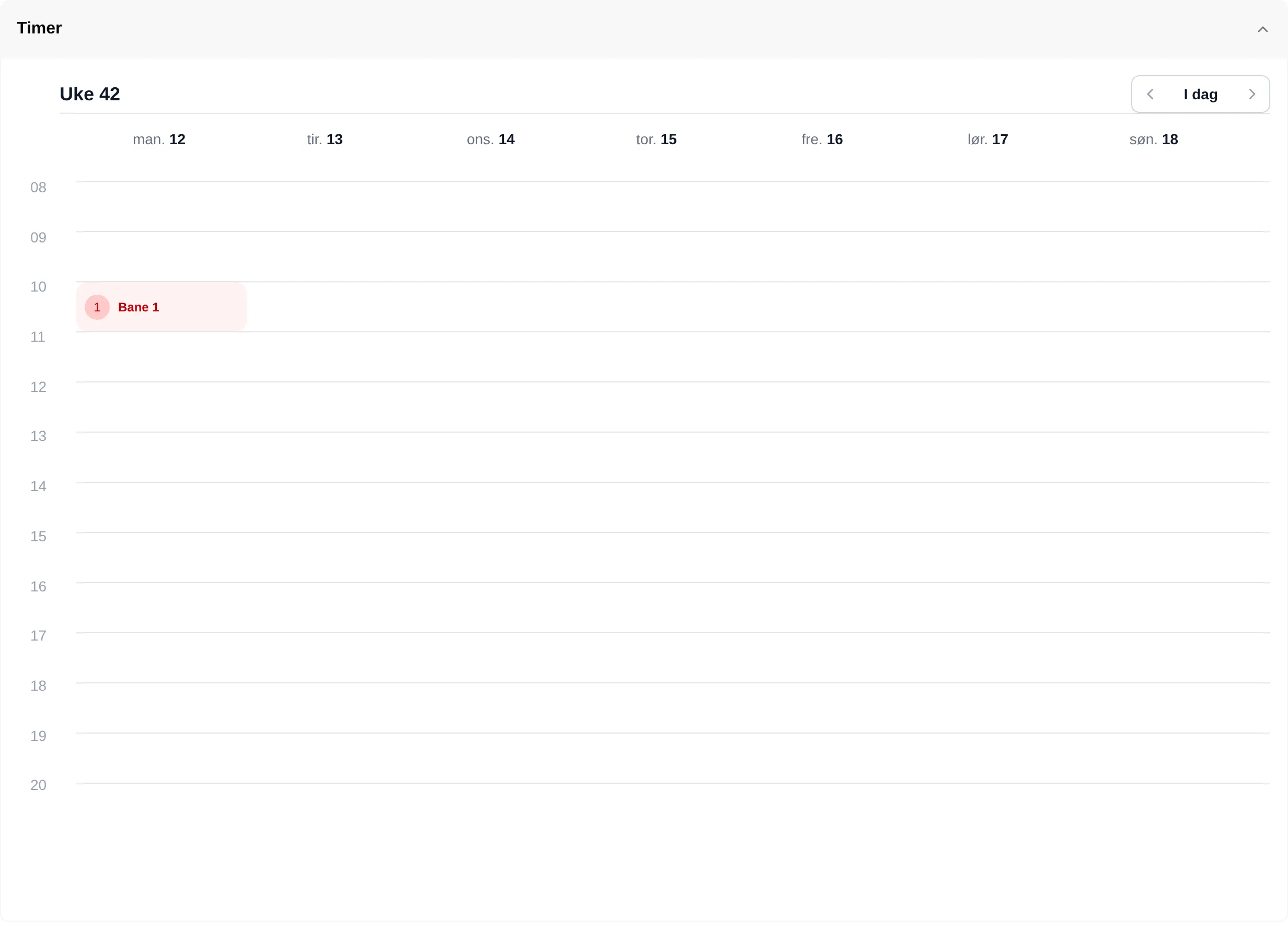The image size is (1288, 930).
Task: Select the søn. 18 day header
Action: [1154, 140]
